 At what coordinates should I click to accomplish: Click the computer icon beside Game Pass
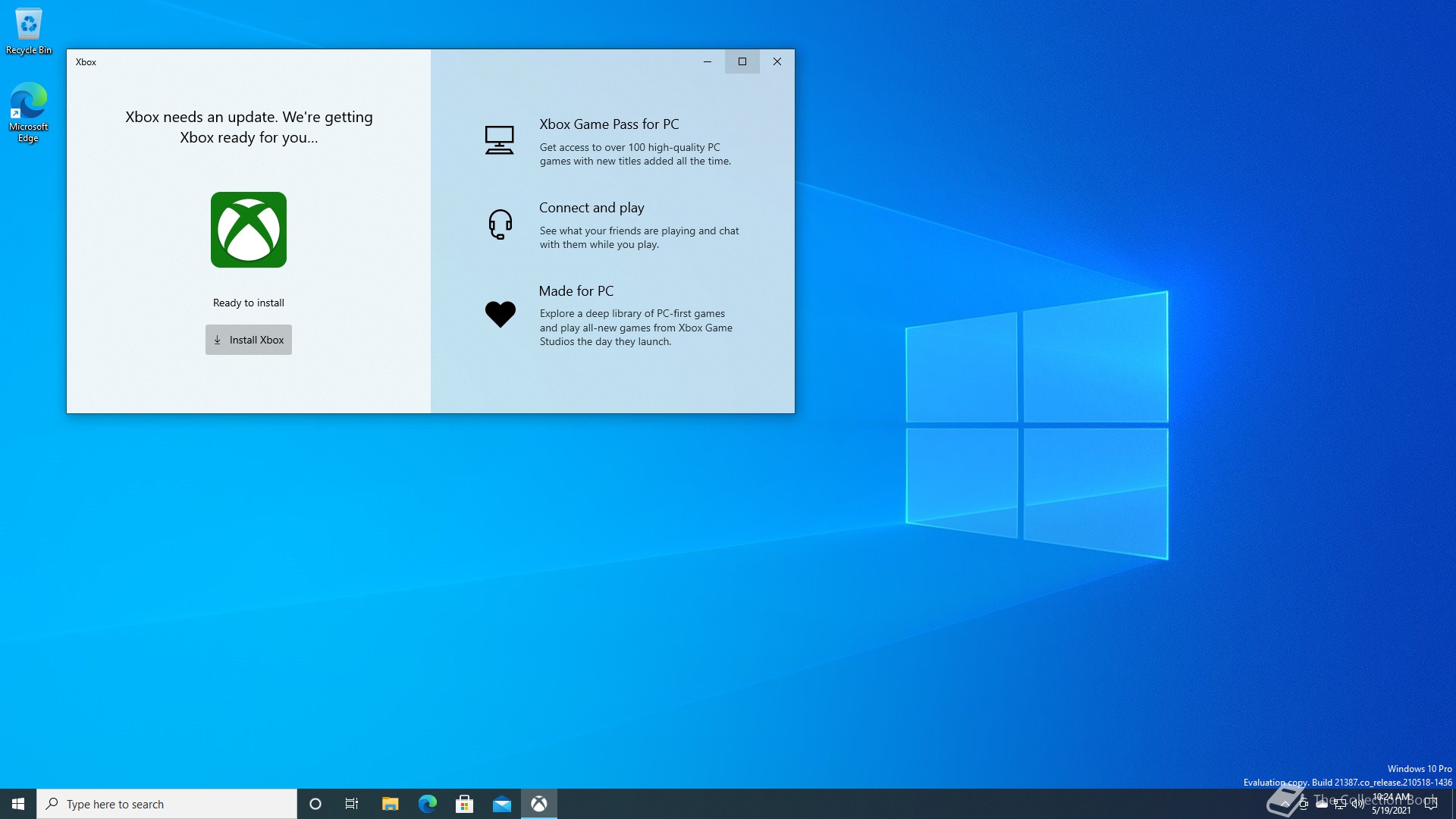click(499, 140)
